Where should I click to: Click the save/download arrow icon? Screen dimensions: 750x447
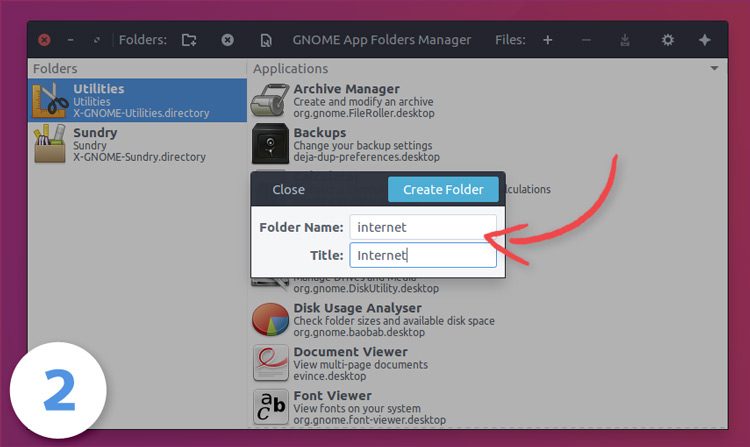coord(625,40)
